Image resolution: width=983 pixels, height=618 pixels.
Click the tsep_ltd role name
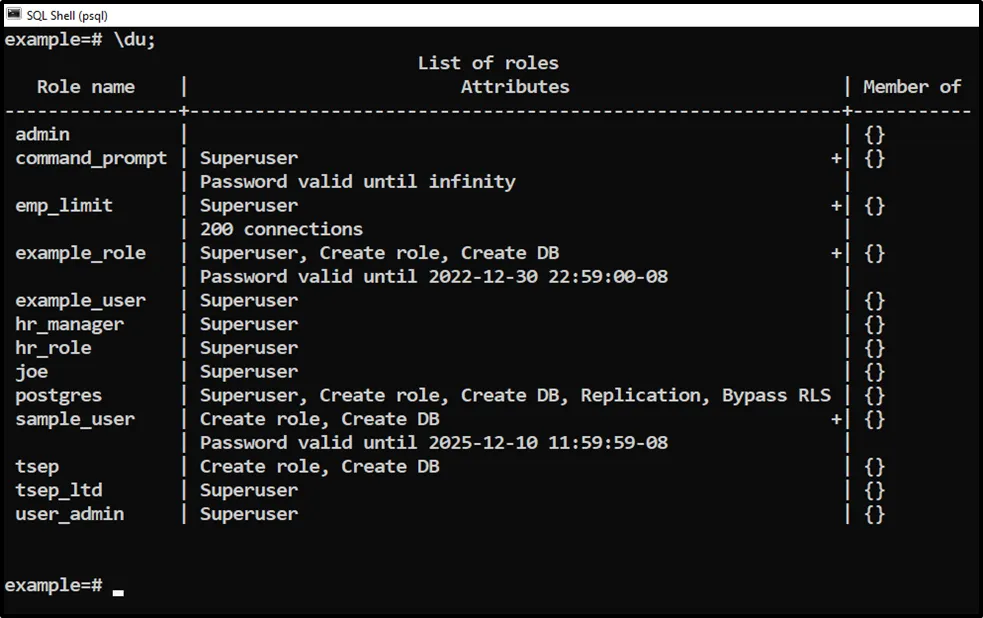click(59, 490)
